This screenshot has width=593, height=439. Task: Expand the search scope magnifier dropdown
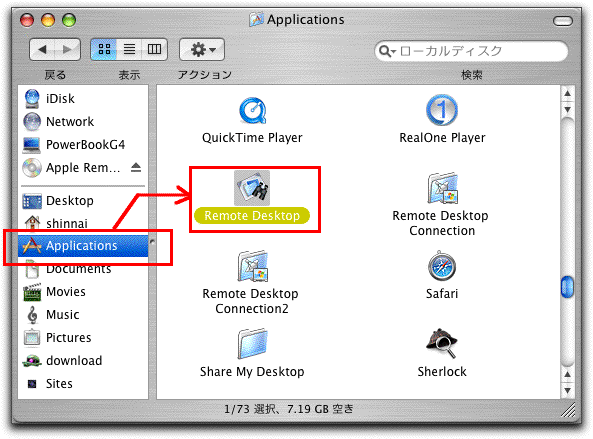click(387, 51)
